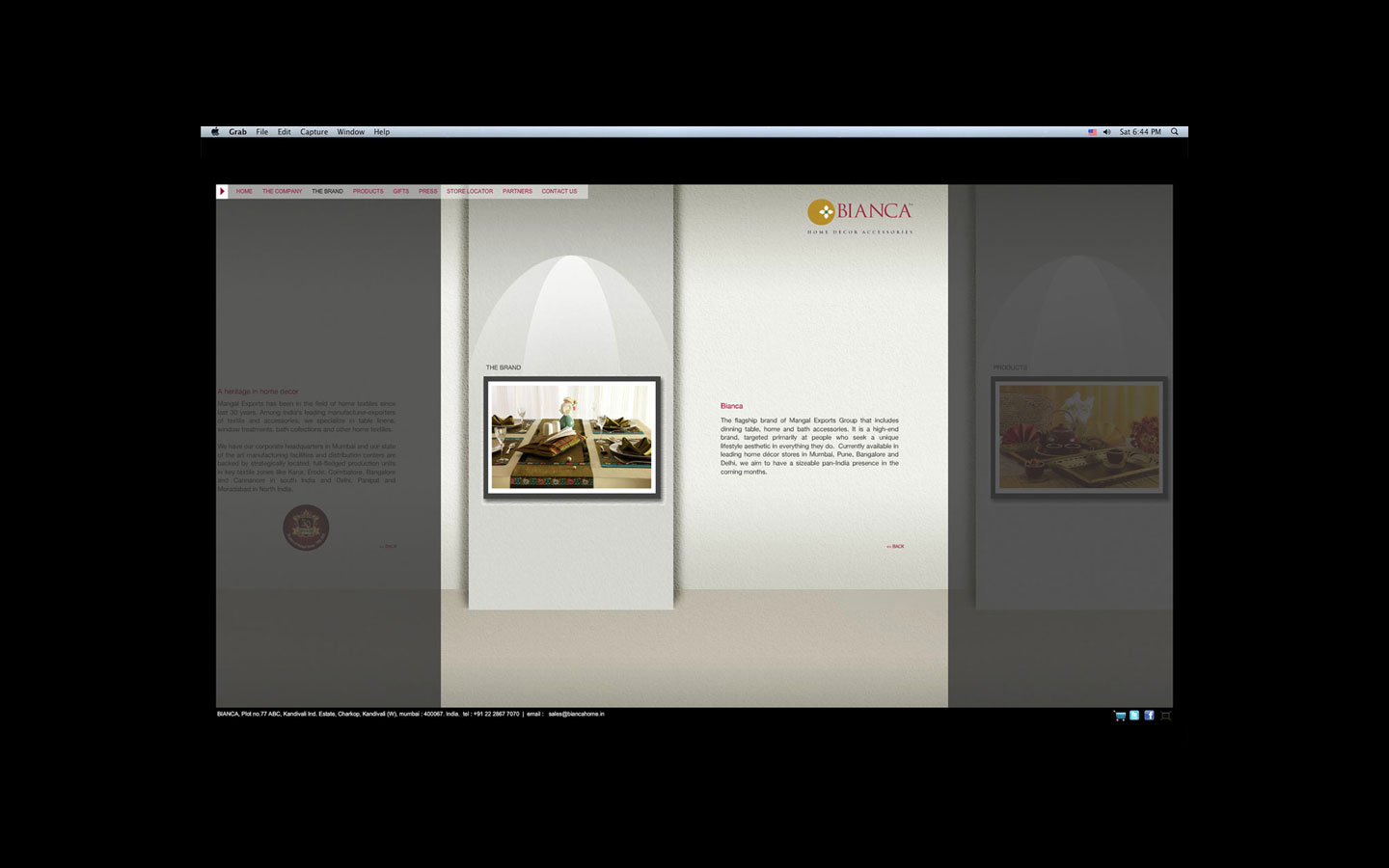Click the Bianca logo
Viewport: 1389px width, 868px height.
tap(859, 217)
